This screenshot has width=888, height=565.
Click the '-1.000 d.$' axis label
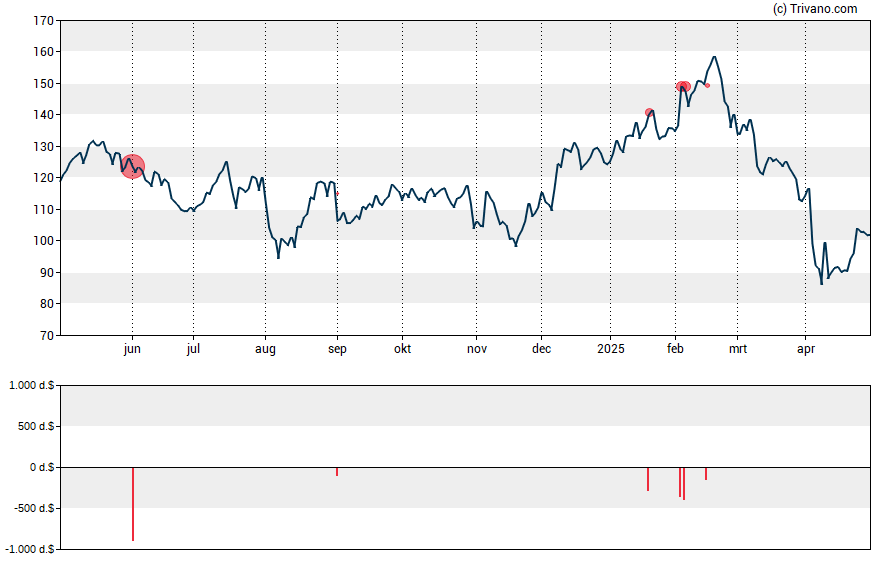tap(29, 549)
